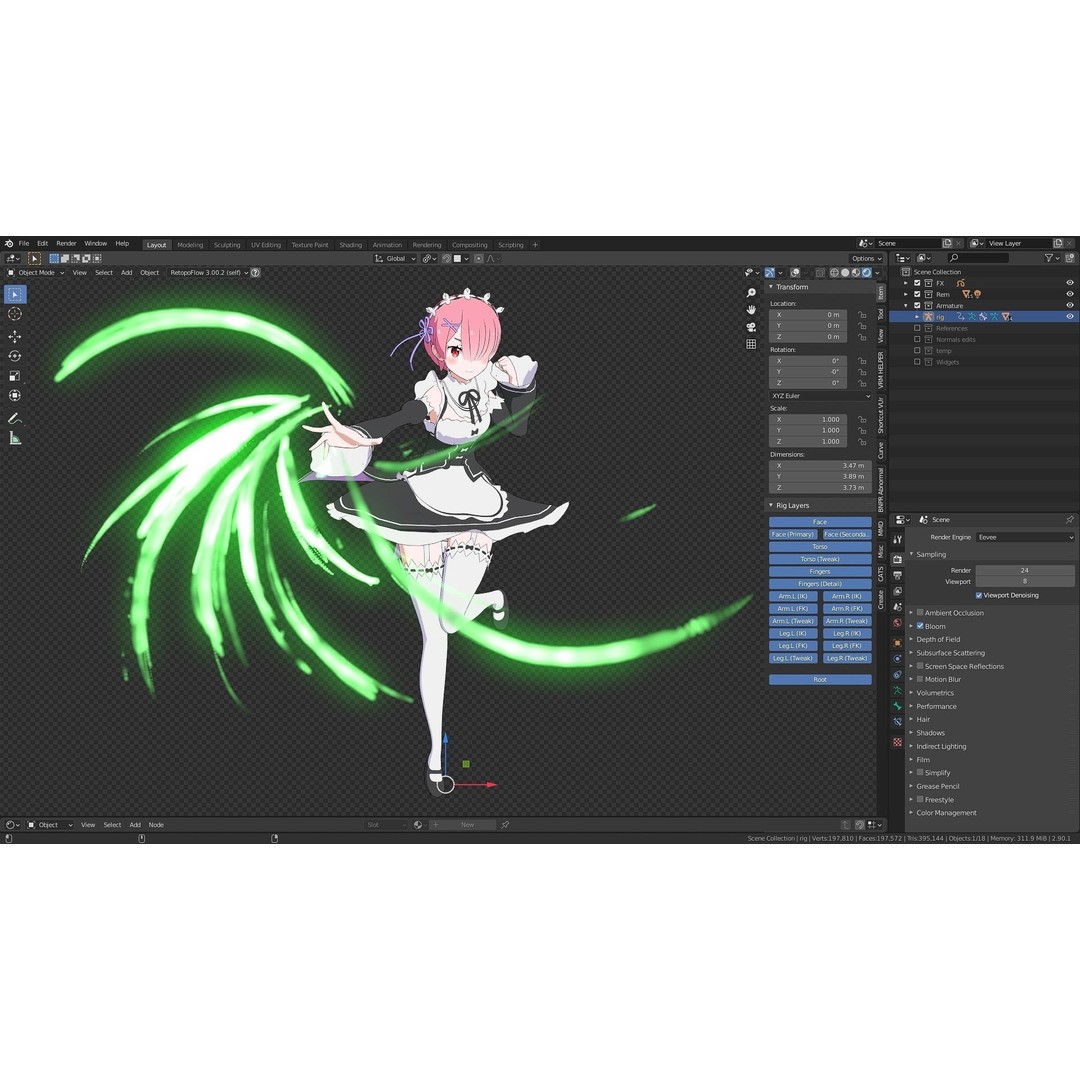
Task: Toggle Arm.L (IK) rig layer
Action: (793, 596)
